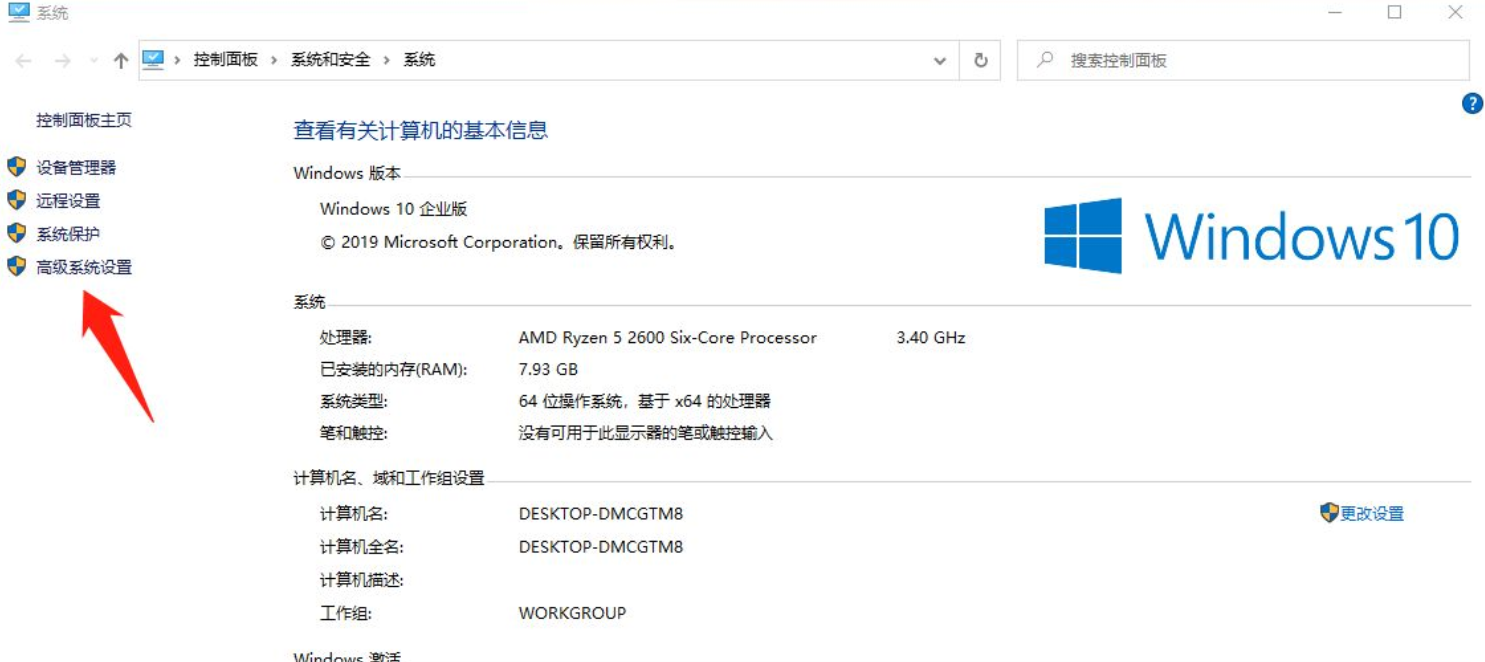Screen dimensions: 1485x662
Task: Click the 2019 Microsoft Corporation copyright text
Action: (x=500, y=242)
